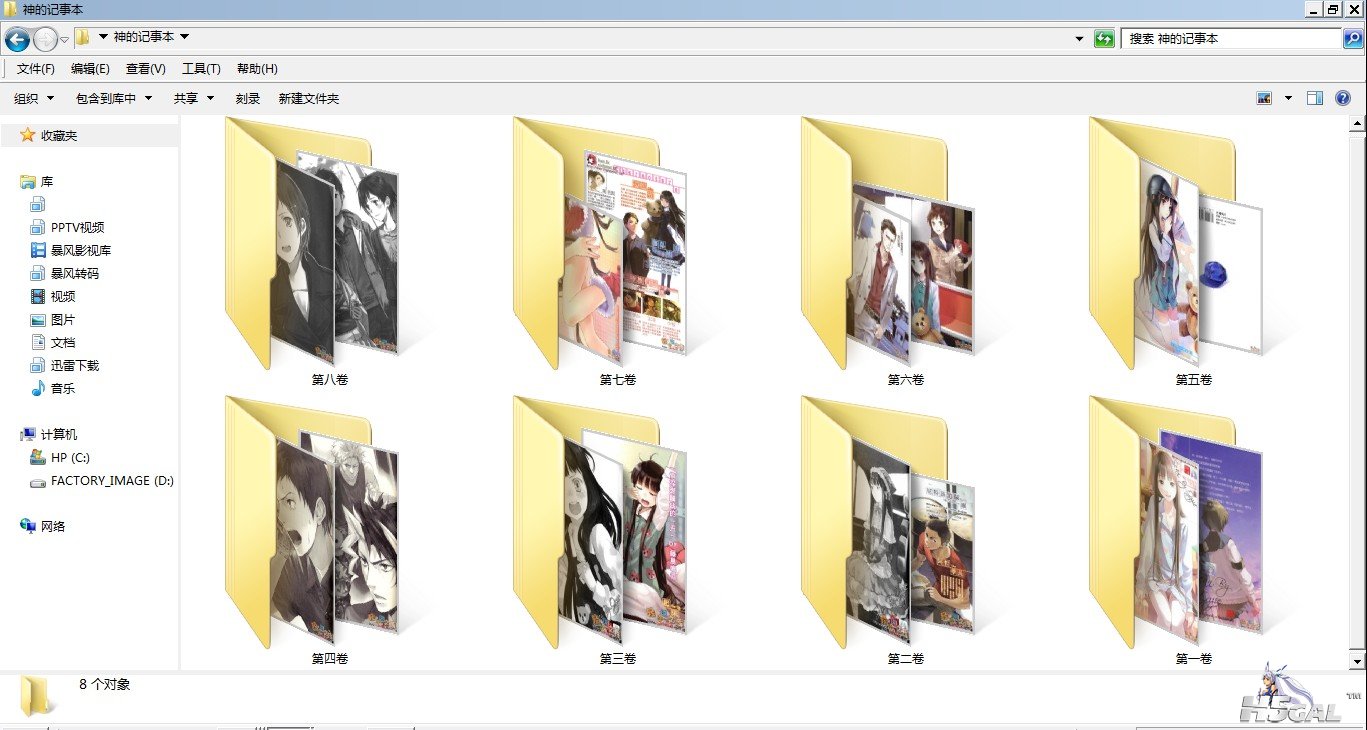Open the 查看(V) menu
Image resolution: width=1367 pixels, height=730 pixels.
145,68
